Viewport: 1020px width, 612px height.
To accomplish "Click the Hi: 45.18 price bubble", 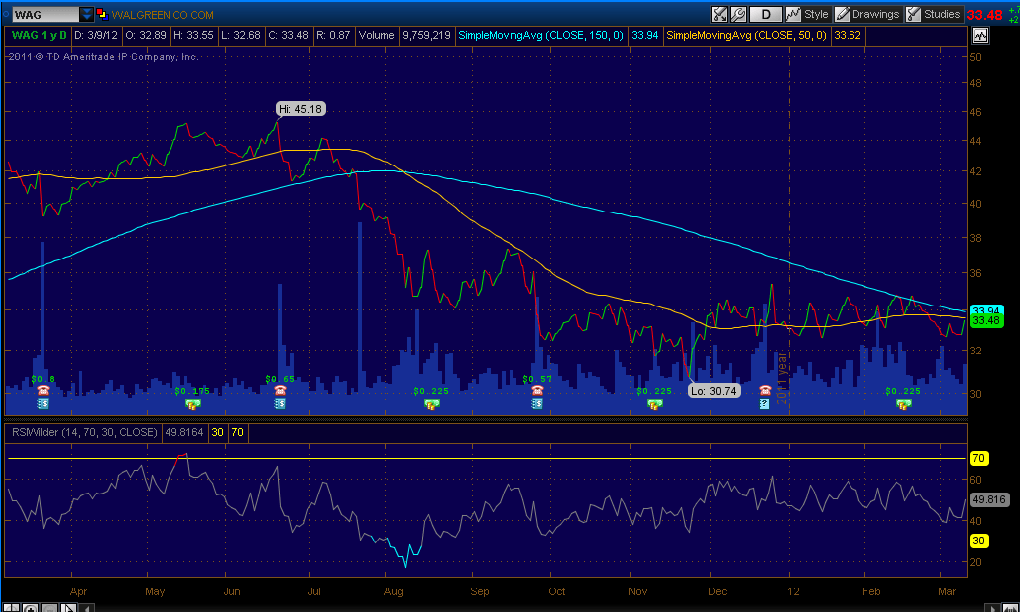I will (301, 109).
